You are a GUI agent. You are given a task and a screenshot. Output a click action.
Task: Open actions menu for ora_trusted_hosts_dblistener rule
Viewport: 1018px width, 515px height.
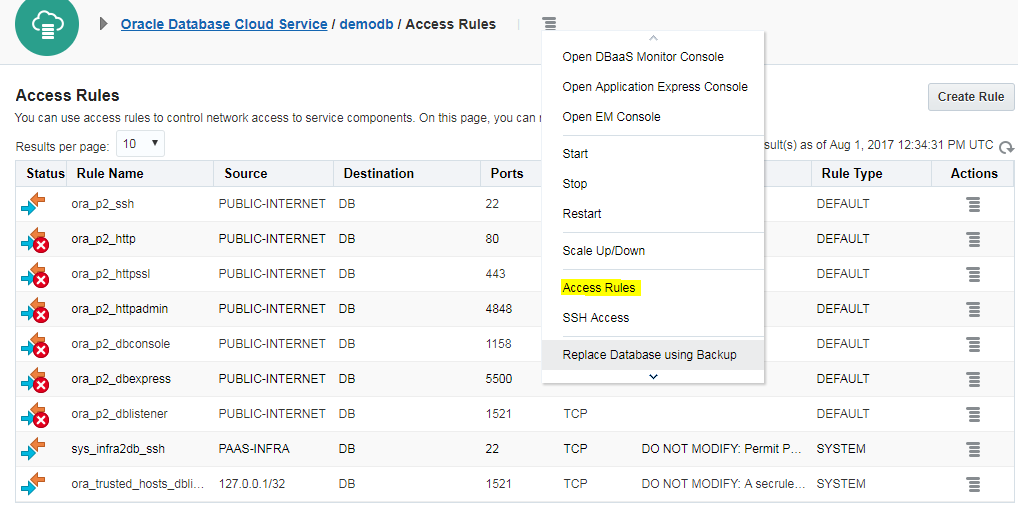tap(972, 484)
